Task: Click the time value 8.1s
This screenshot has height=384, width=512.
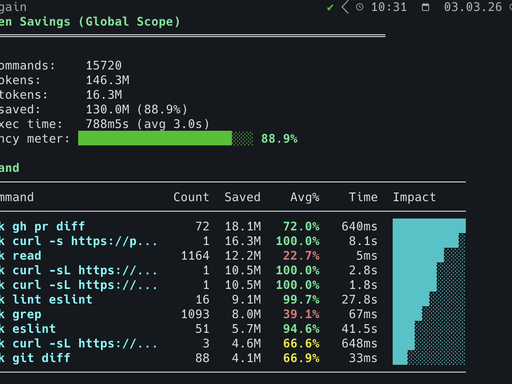Action: click(x=363, y=241)
